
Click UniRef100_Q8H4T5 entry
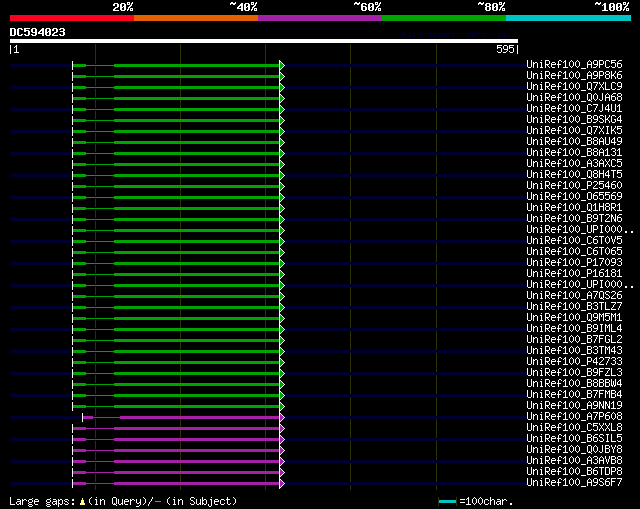[574, 174]
